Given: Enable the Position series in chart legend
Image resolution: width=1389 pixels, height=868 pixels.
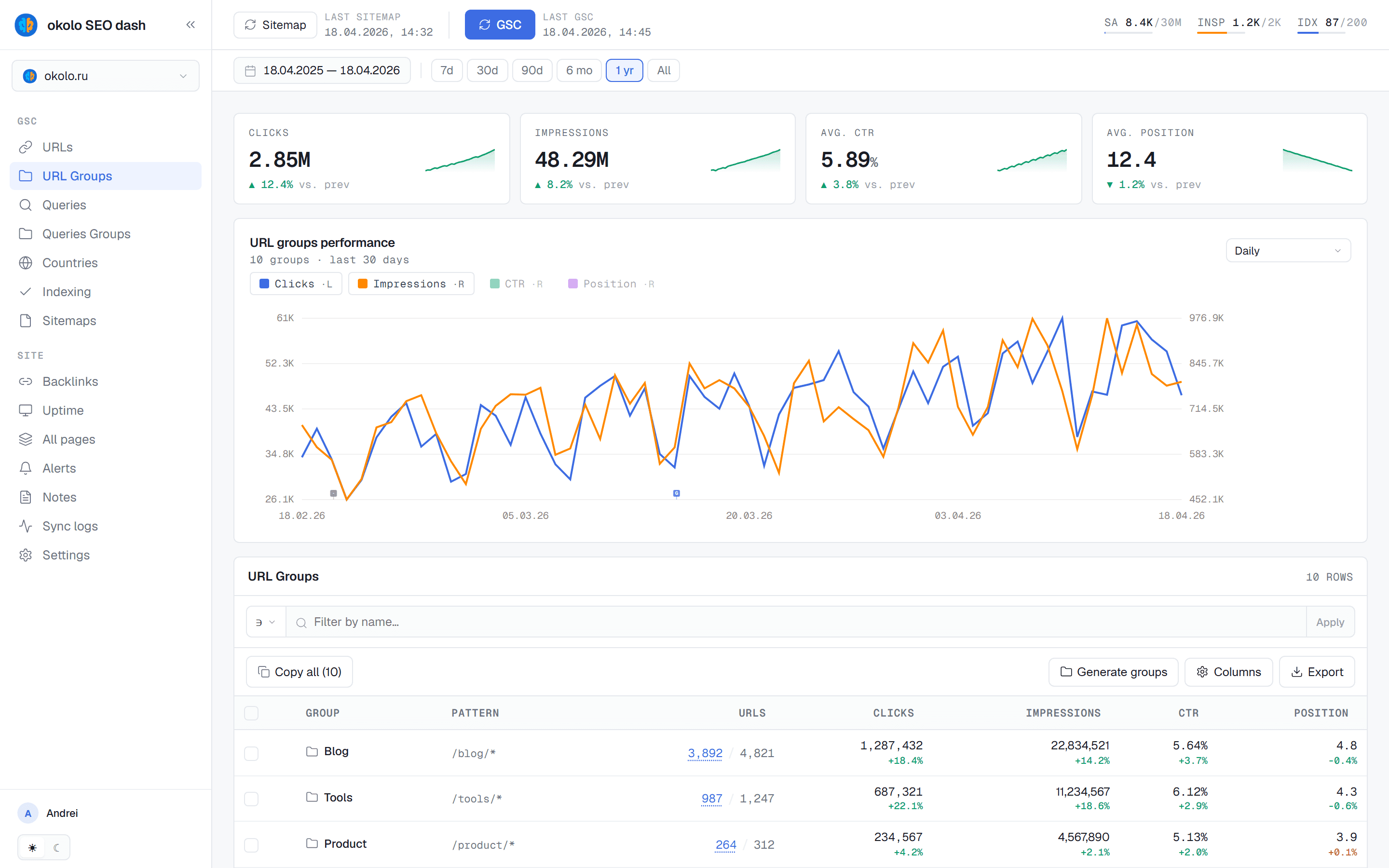Looking at the screenshot, I should coord(611,284).
